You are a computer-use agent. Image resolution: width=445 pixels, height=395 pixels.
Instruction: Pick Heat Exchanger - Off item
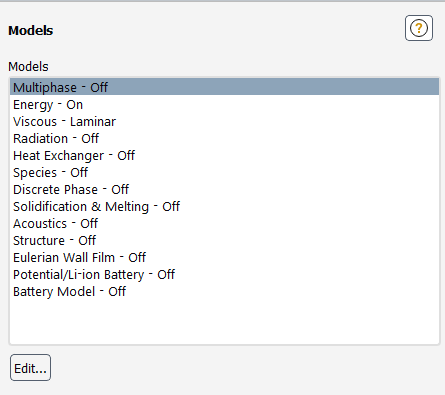[x=224, y=155]
